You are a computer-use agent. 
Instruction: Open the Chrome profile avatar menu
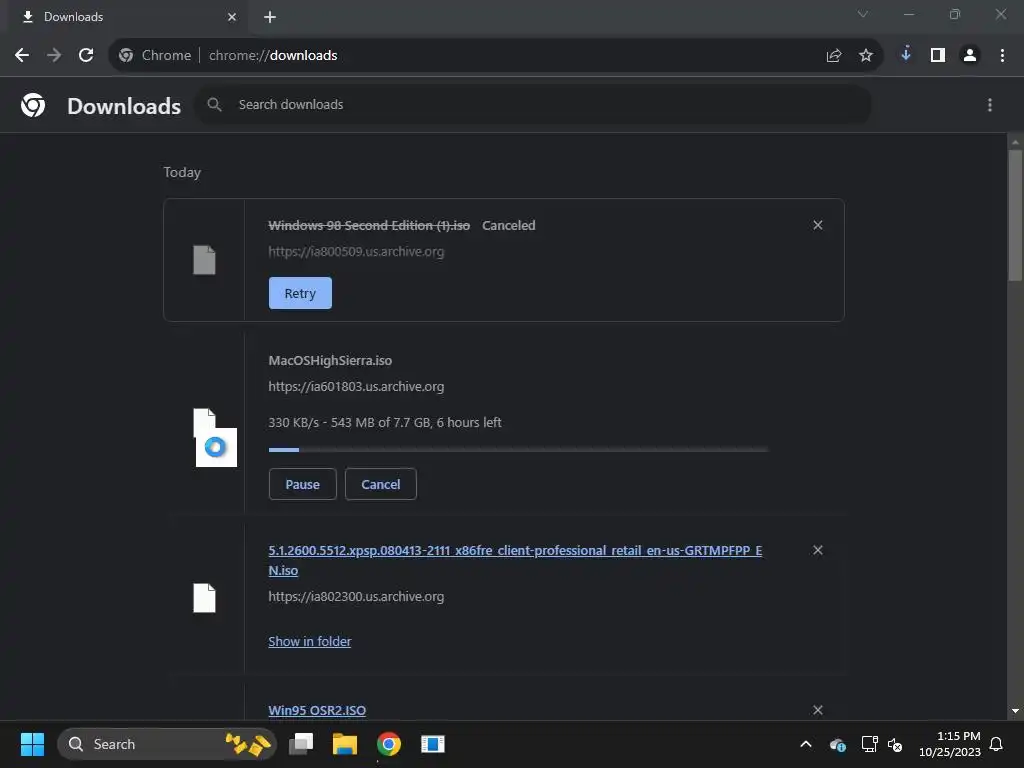tap(970, 56)
